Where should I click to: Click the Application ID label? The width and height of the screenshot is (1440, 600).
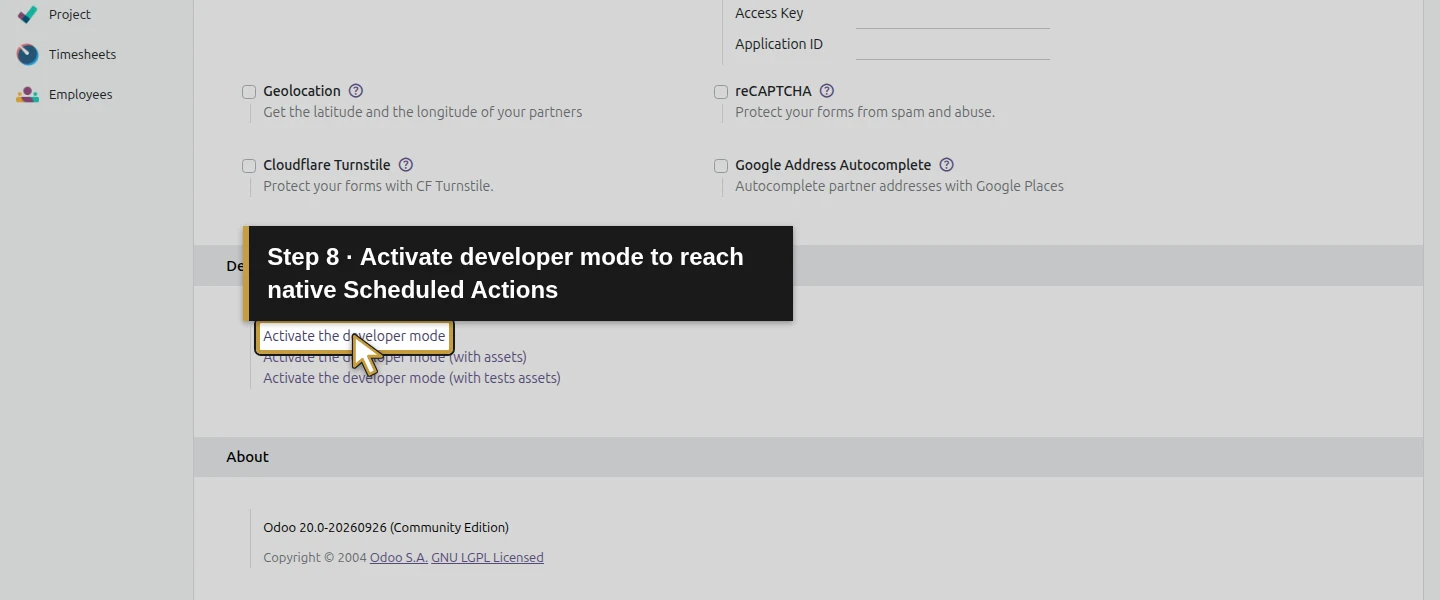coord(779,44)
